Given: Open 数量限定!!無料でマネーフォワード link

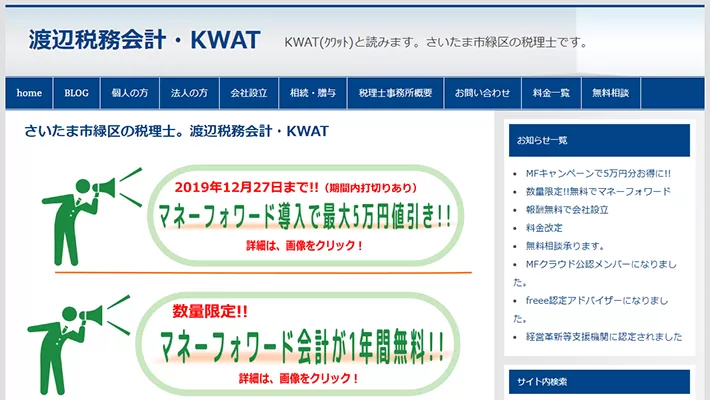Looking at the screenshot, I should pyautogui.click(x=597, y=191).
